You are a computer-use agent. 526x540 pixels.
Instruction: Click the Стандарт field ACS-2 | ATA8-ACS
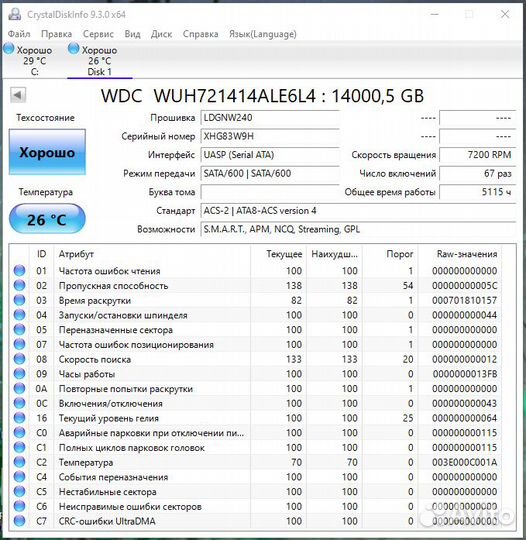click(358, 211)
